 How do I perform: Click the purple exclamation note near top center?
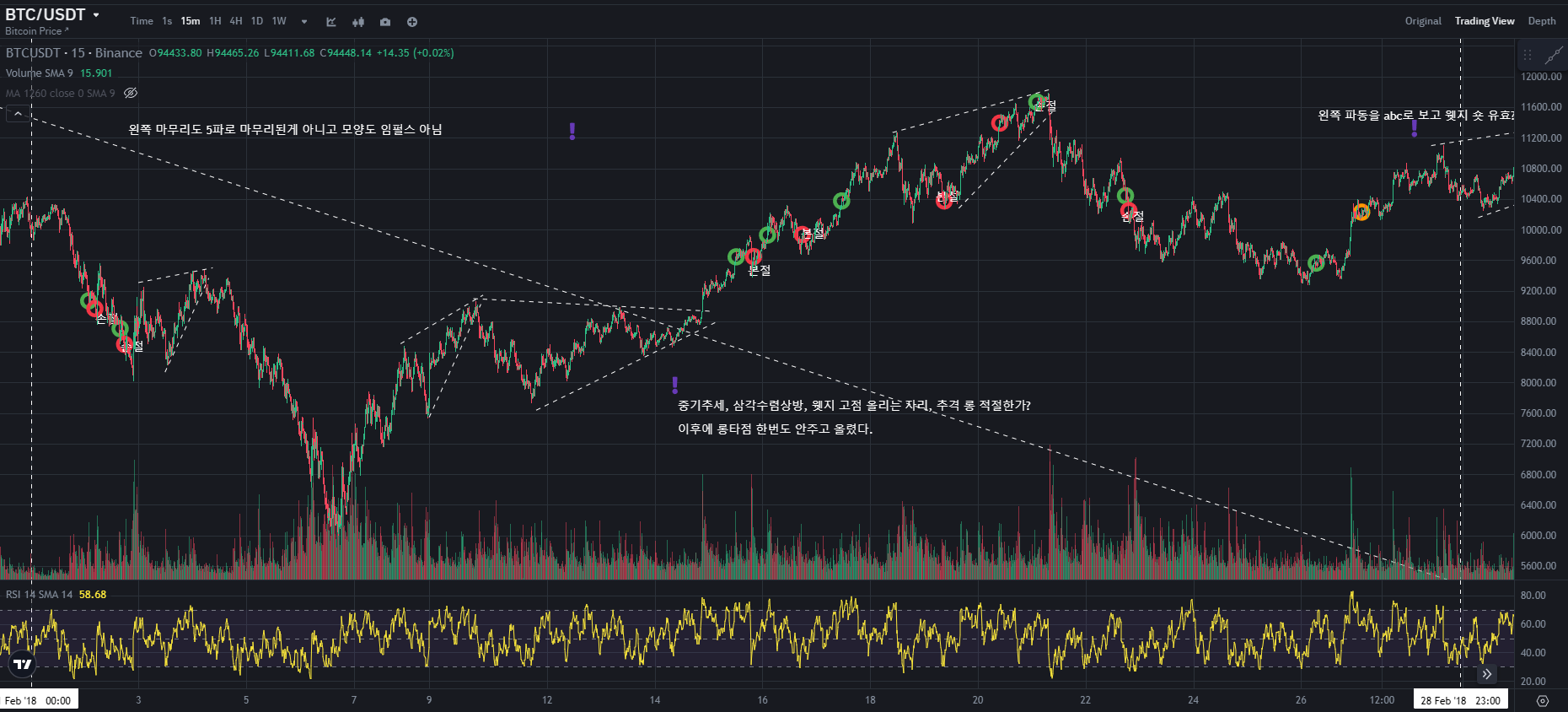[x=572, y=131]
